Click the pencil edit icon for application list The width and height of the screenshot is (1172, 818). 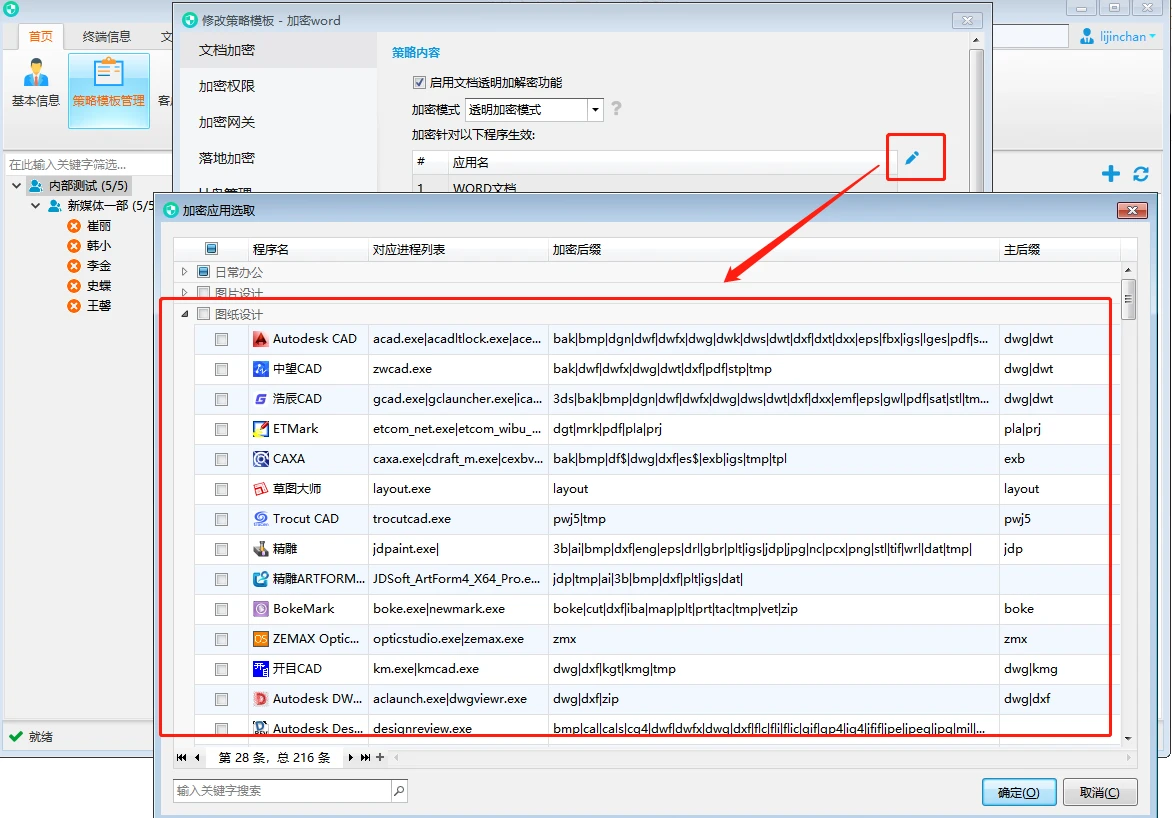point(912,158)
